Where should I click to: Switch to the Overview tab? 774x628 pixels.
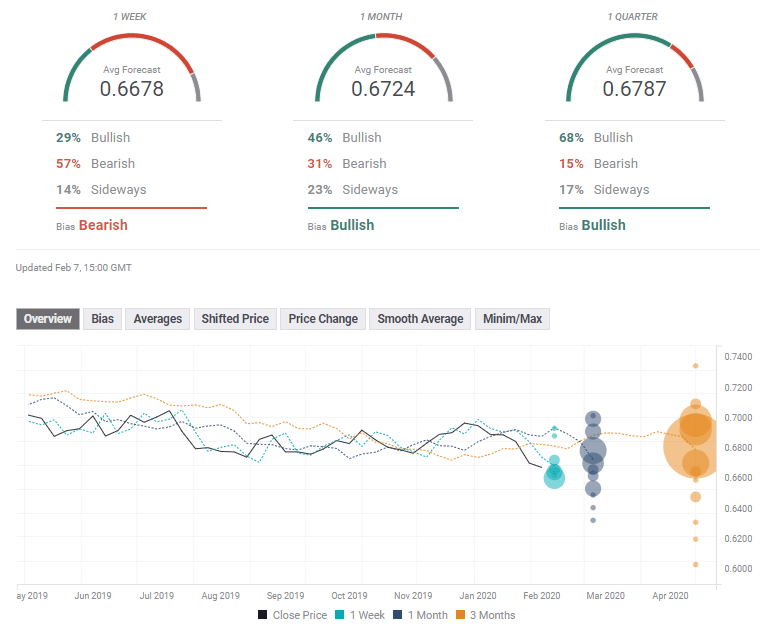48,319
